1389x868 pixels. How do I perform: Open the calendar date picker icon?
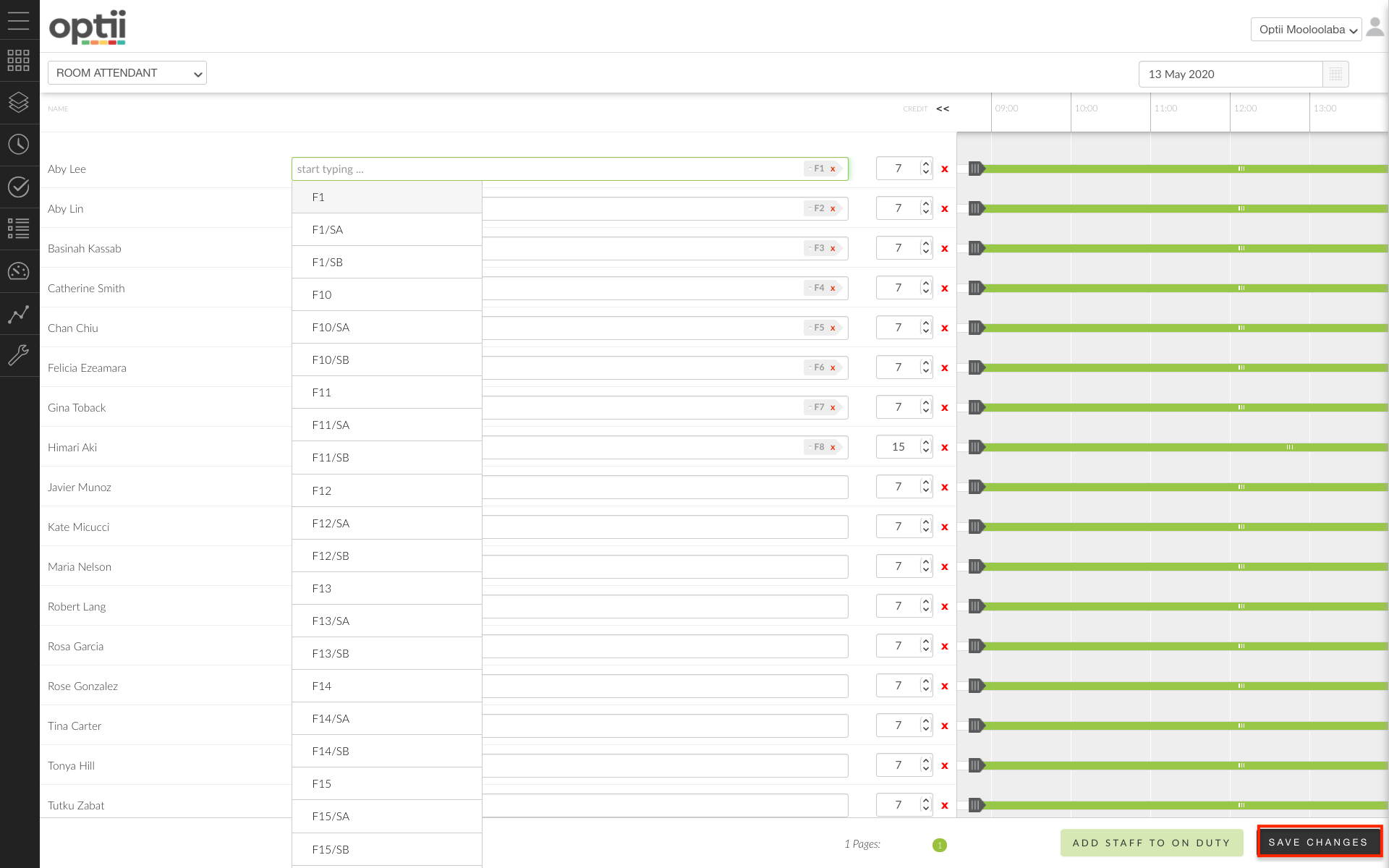click(1335, 74)
